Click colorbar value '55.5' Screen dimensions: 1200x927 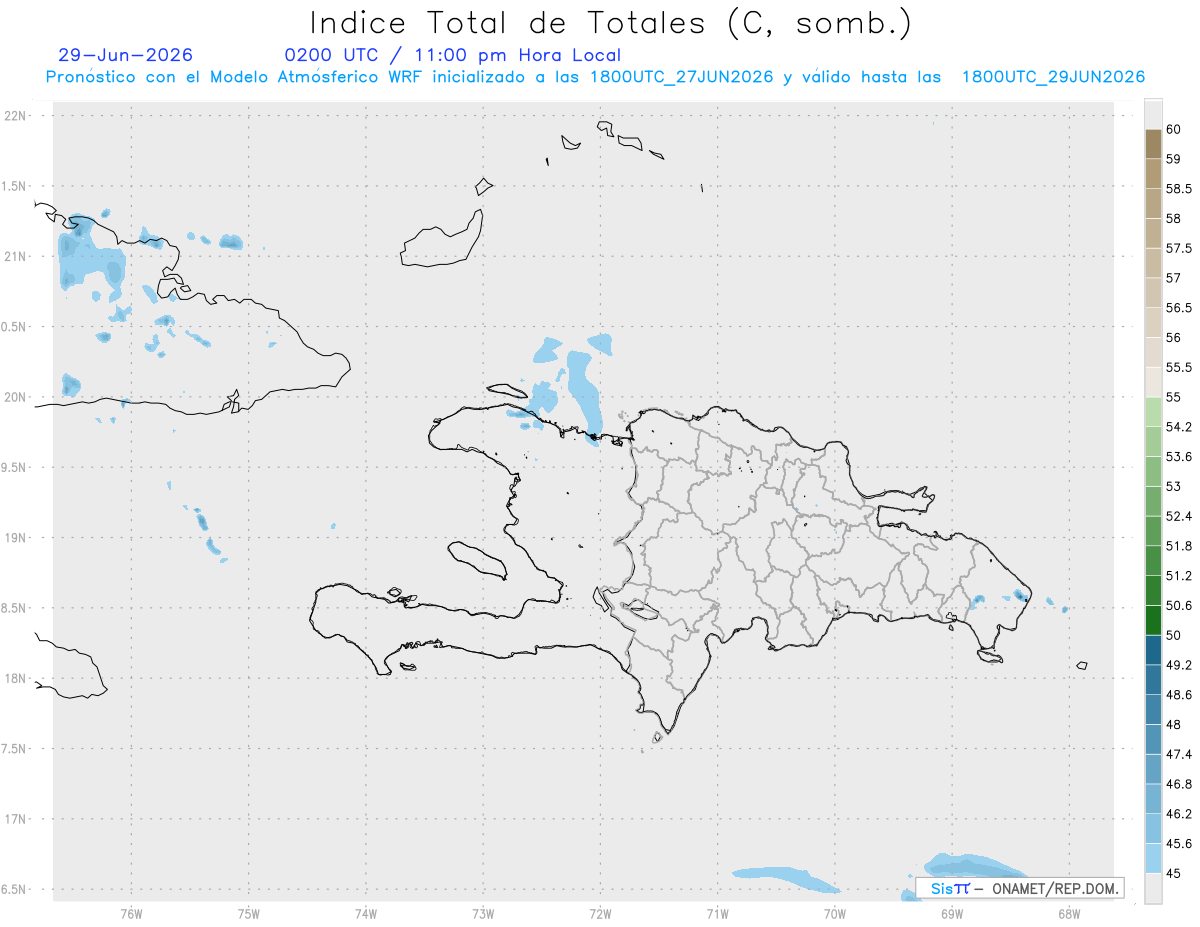tap(1179, 367)
